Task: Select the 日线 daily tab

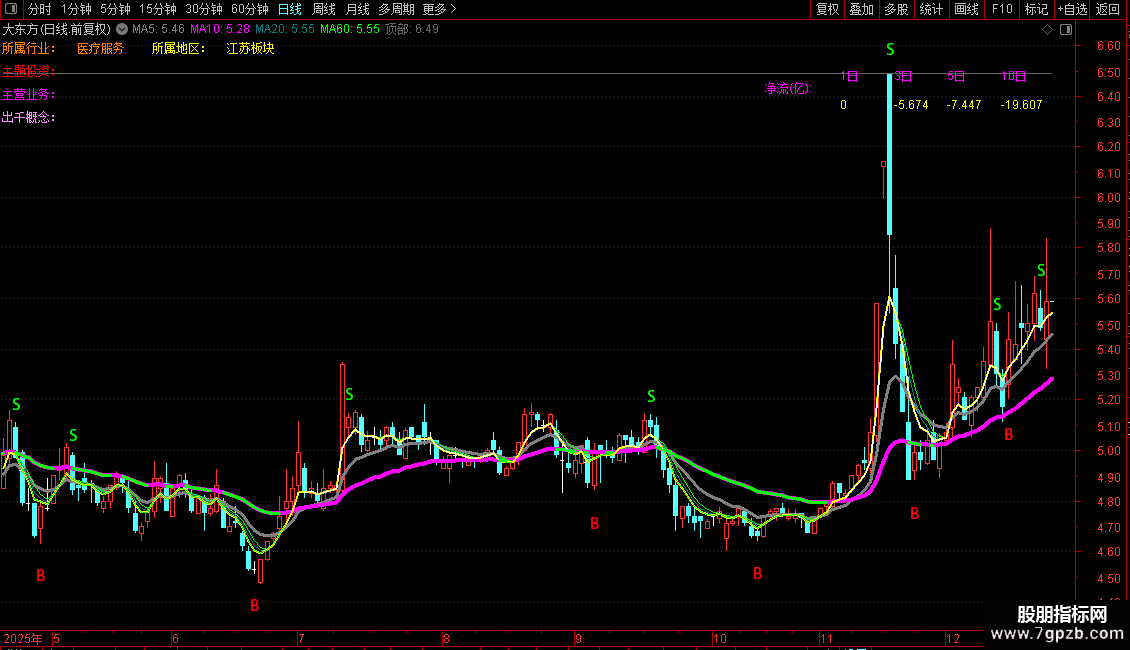Action: click(290, 9)
